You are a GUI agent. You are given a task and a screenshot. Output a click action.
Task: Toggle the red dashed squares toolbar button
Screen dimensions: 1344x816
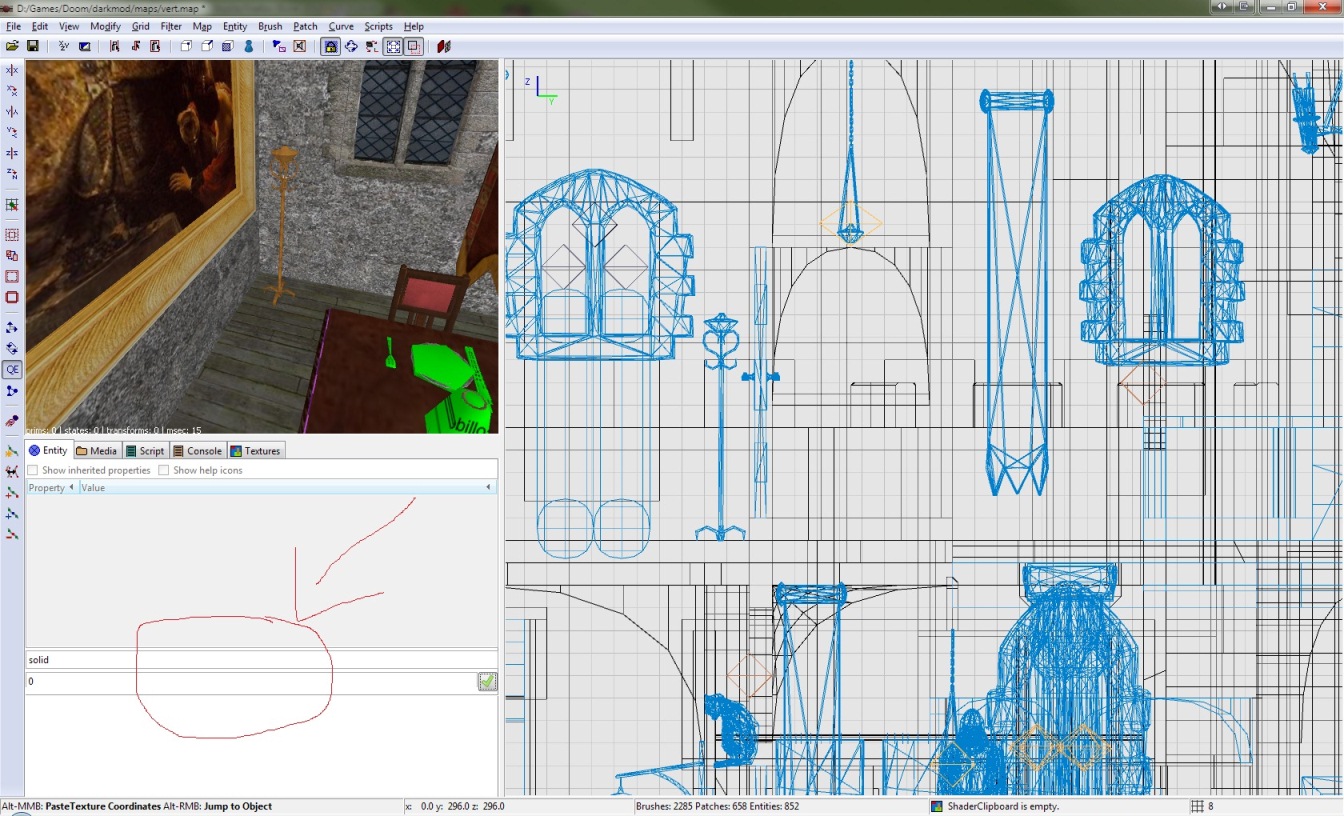[x=413, y=46]
